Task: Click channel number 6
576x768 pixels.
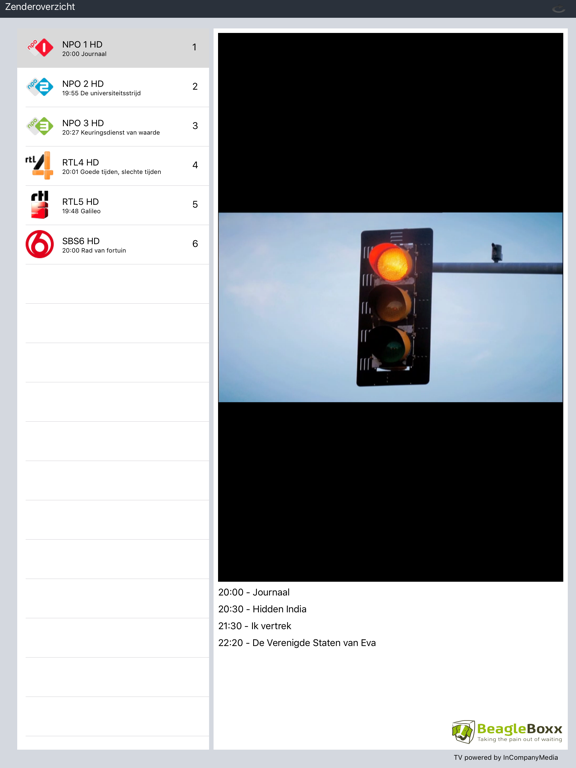Action: click(195, 243)
